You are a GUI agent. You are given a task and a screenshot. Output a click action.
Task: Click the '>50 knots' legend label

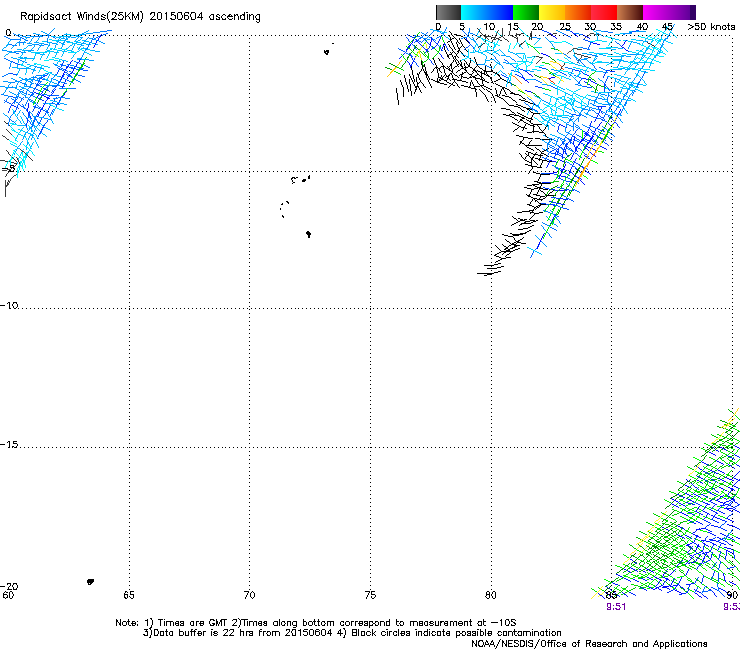711,27
